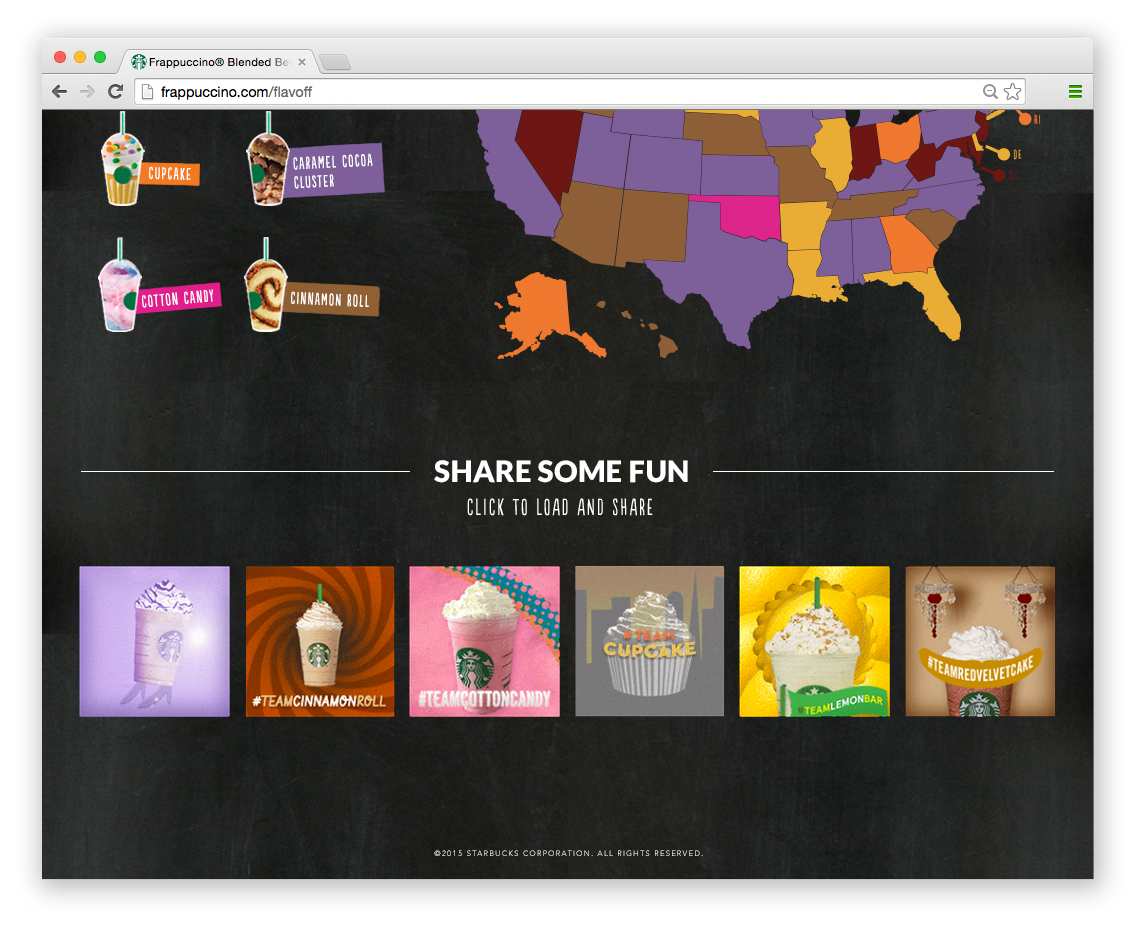Click yellow Illinois on the map
1138x928 pixels.
[x=833, y=151]
